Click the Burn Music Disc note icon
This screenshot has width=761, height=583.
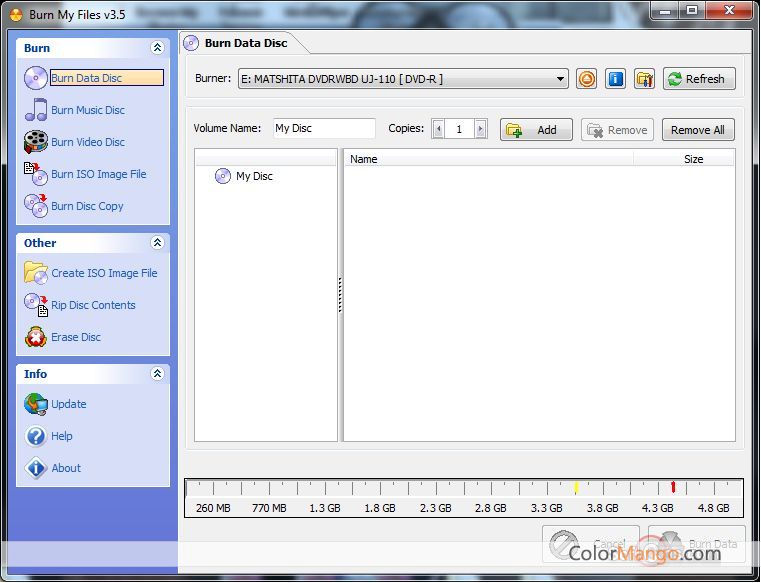(x=36, y=110)
